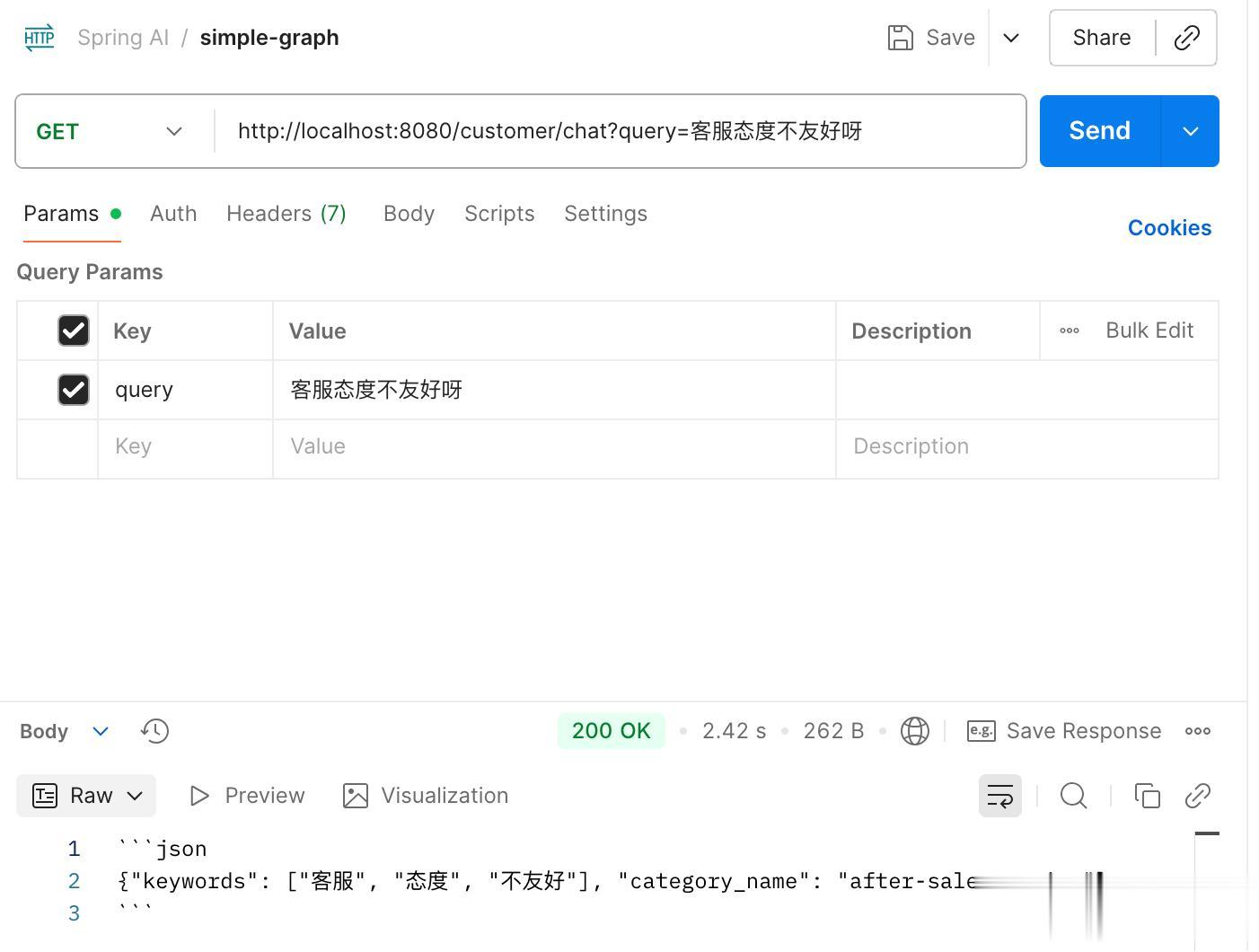Image resolution: width=1259 pixels, height=952 pixels.
Task: Open the Cookies link
Action: [x=1169, y=228]
